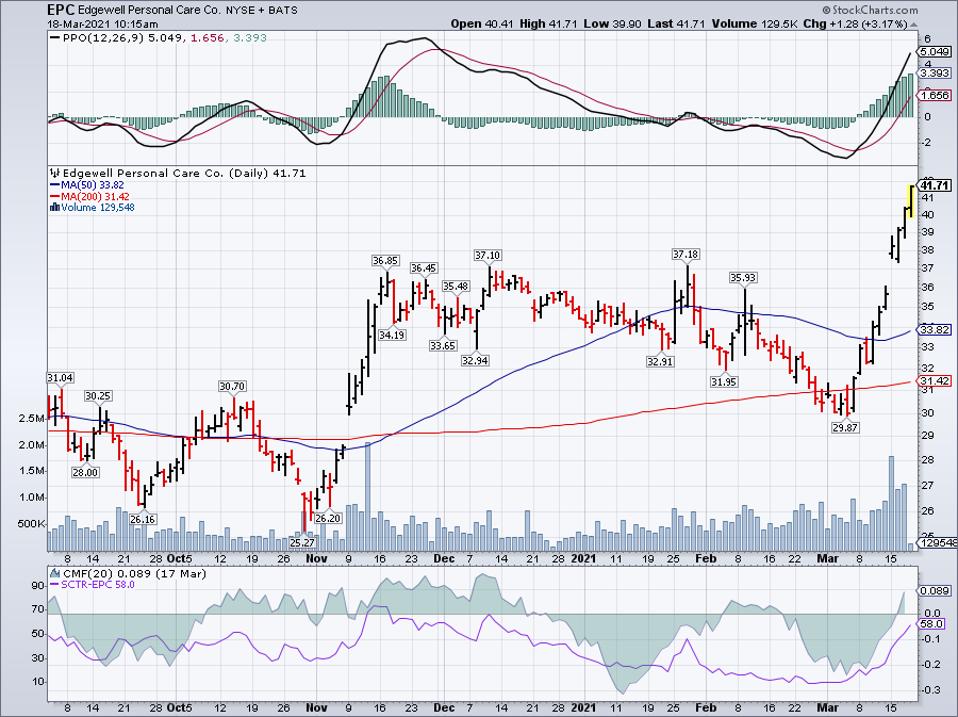Click the MA(200) 31.42 legend entry
Viewport: 958px width, 717px height.
[95, 197]
